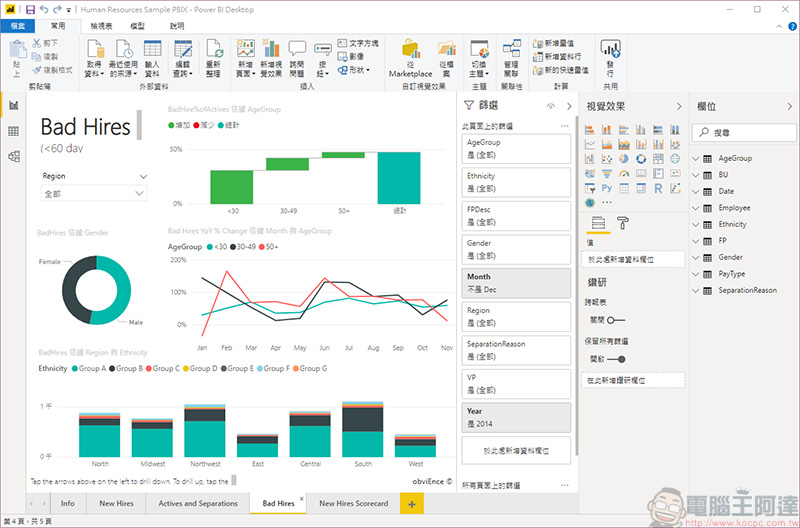This screenshot has width=800, height=528.
Task: Click the Save icon in title bar
Action: click(30, 9)
